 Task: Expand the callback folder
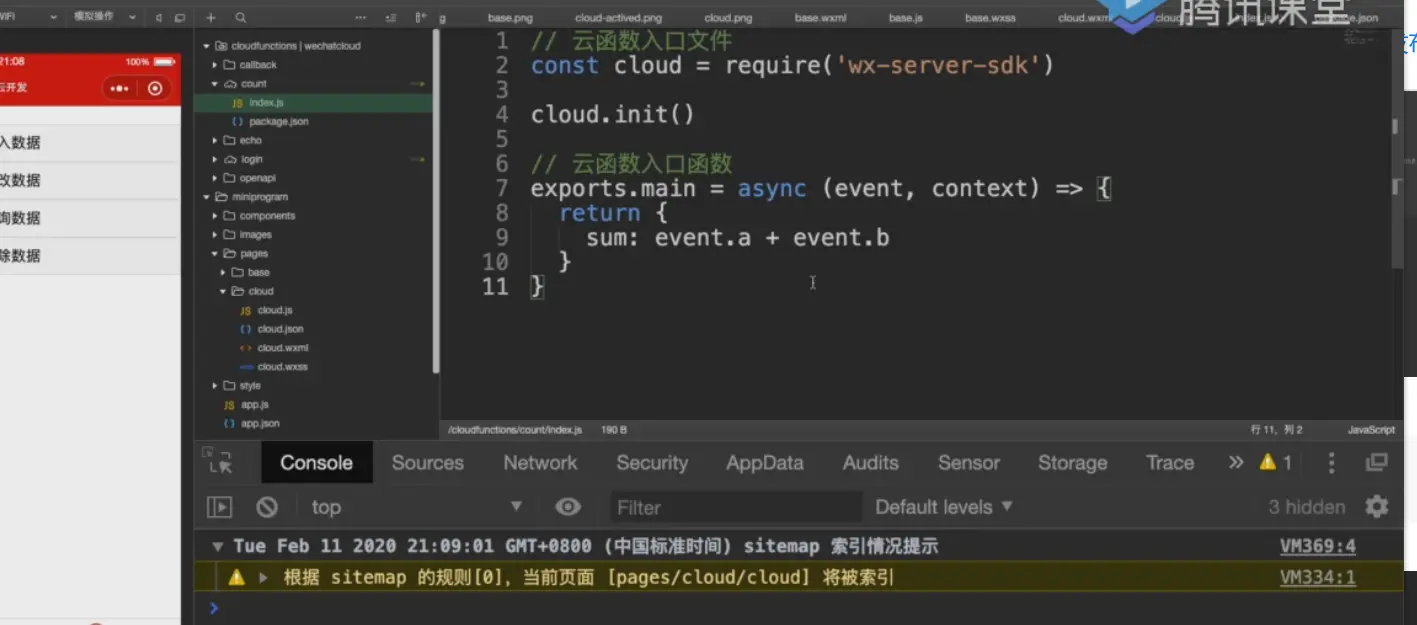coord(215,65)
